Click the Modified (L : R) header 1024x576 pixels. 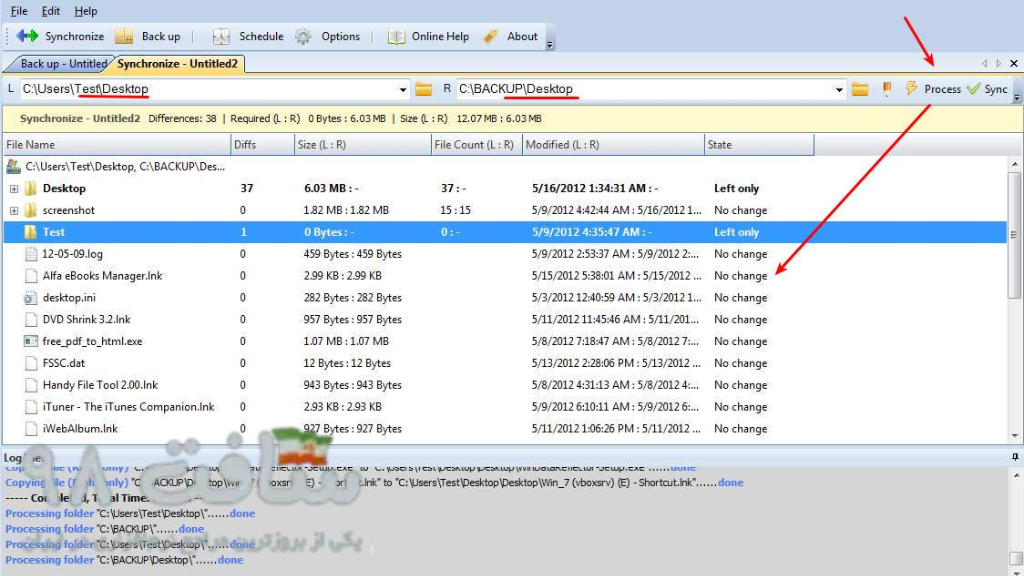pos(614,144)
